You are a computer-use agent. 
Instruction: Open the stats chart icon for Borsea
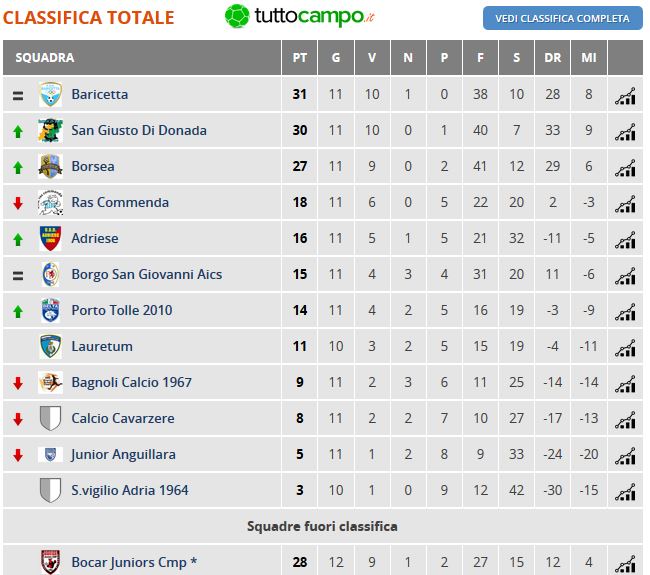point(625,168)
